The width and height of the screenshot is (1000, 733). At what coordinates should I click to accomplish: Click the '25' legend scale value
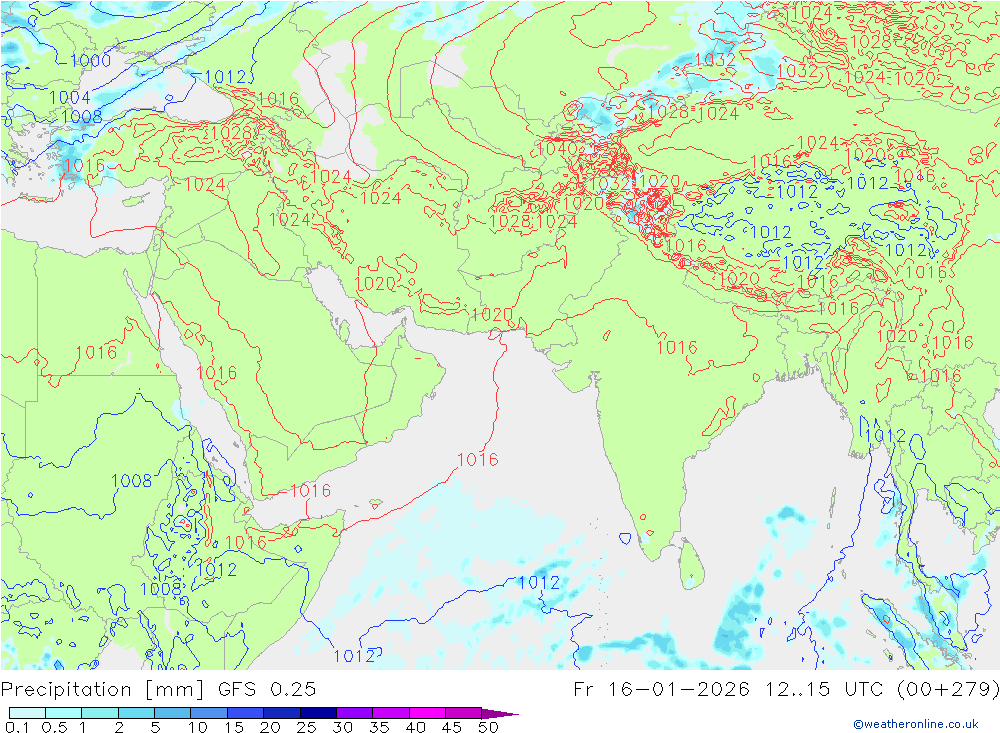tap(307, 727)
